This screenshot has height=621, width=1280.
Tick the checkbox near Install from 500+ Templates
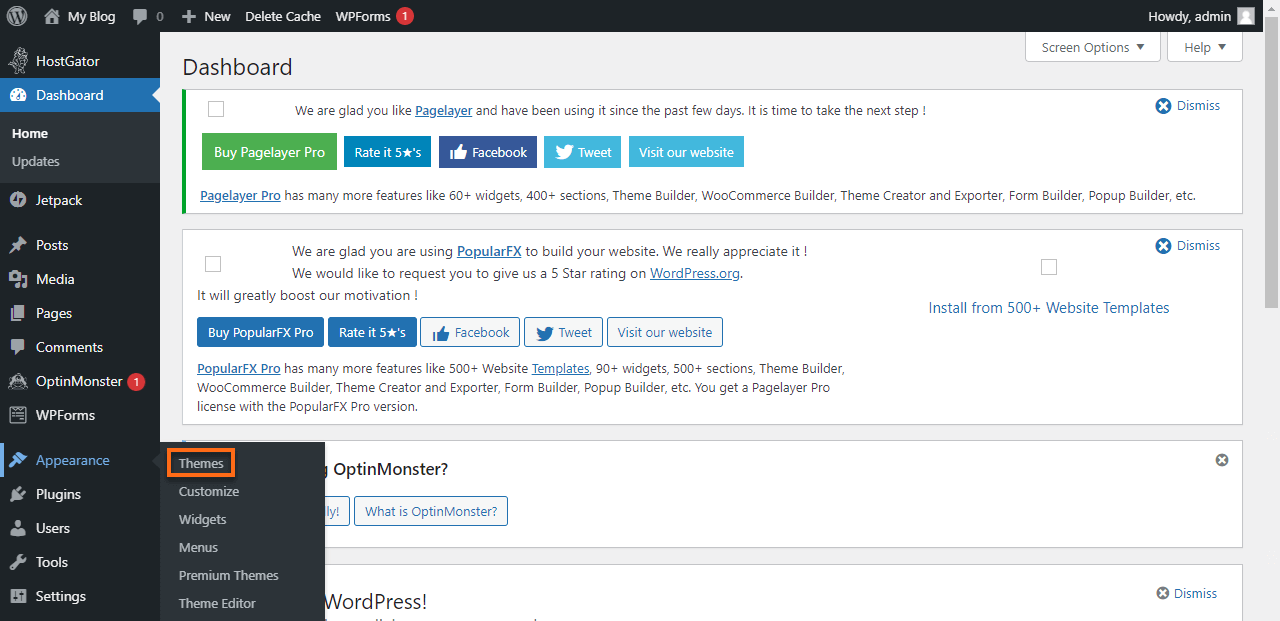click(x=1048, y=267)
